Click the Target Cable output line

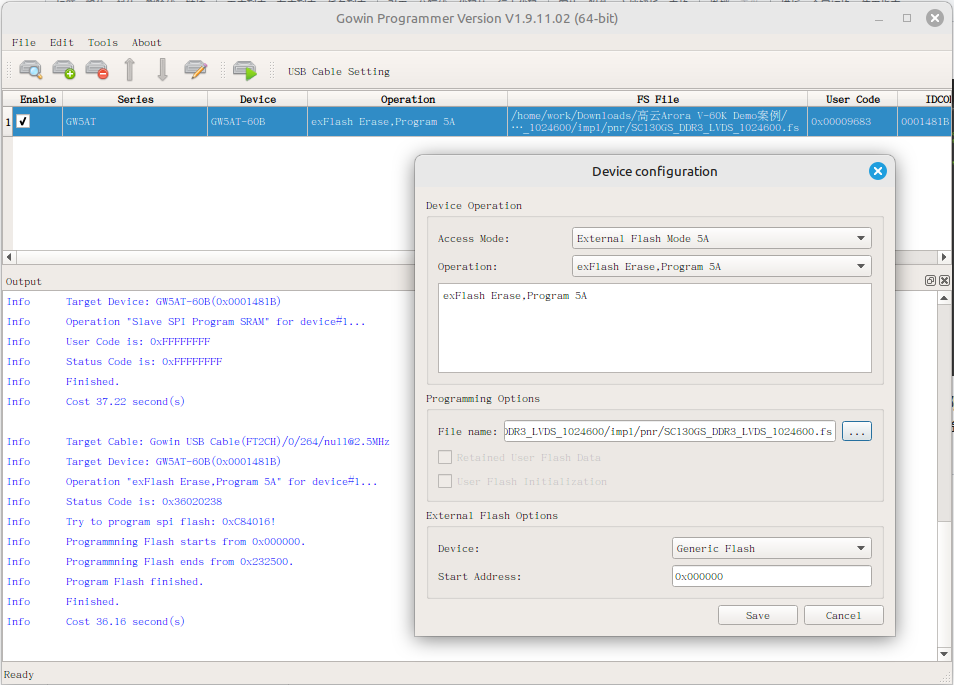tap(228, 442)
